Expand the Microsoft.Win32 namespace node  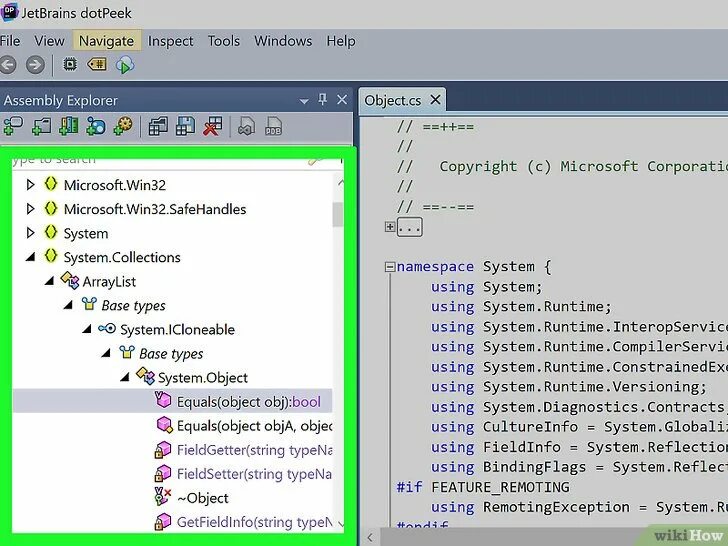click(30, 185)
